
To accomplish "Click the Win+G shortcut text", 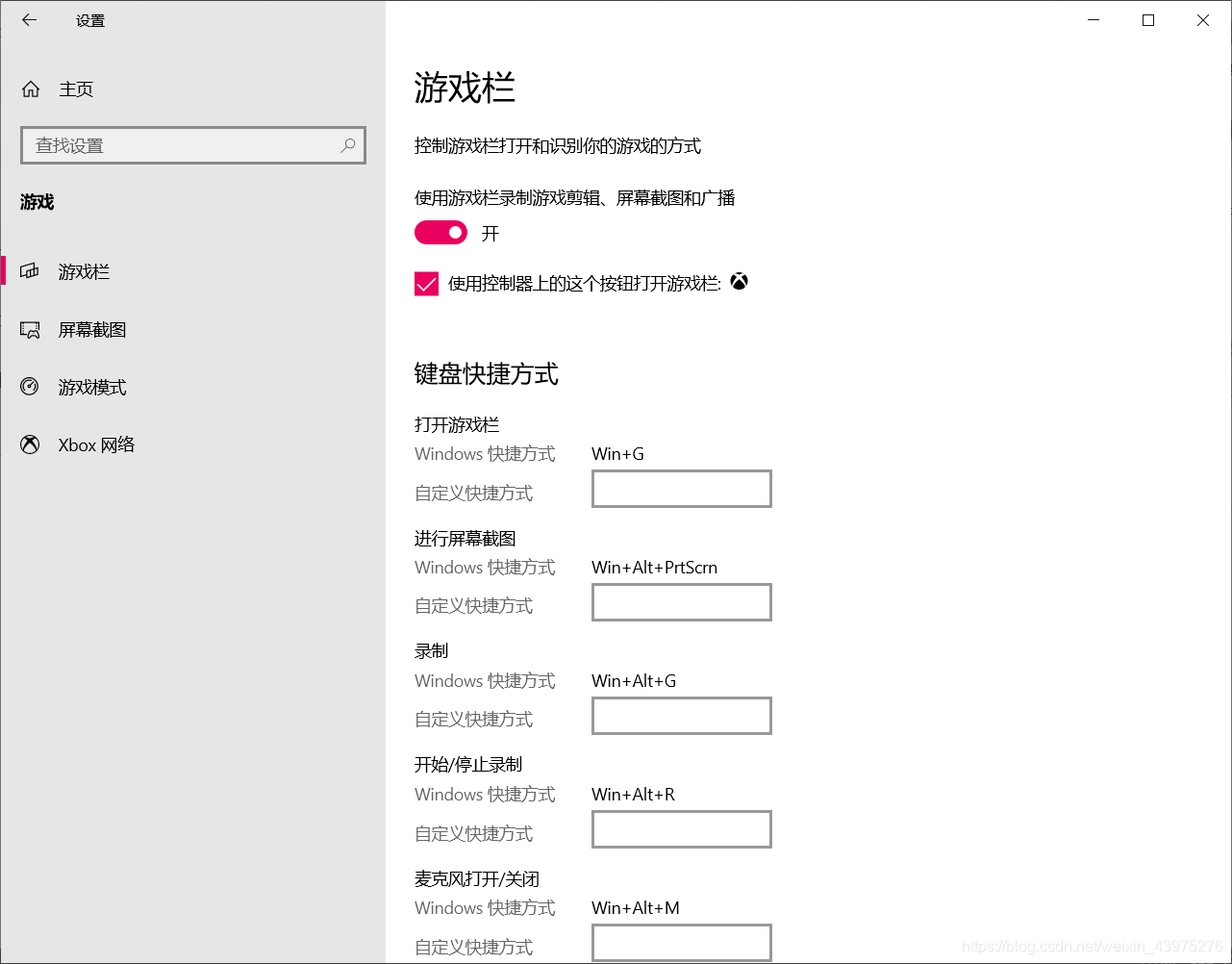I will pyautogui.click(x=617, y=454).
